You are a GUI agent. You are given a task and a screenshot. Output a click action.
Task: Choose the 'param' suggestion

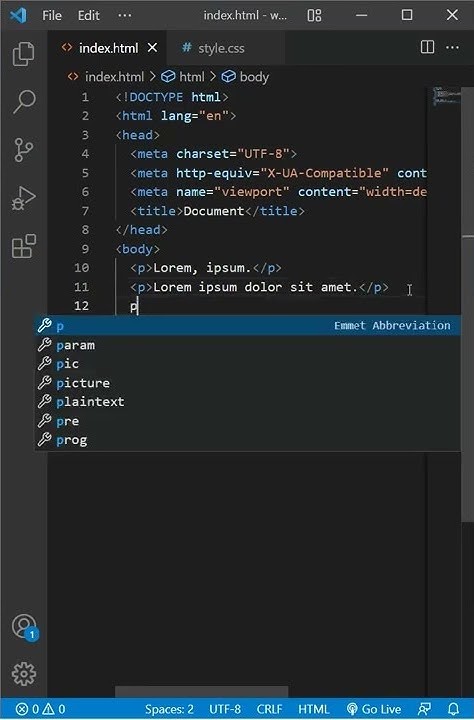pos(248,345)
